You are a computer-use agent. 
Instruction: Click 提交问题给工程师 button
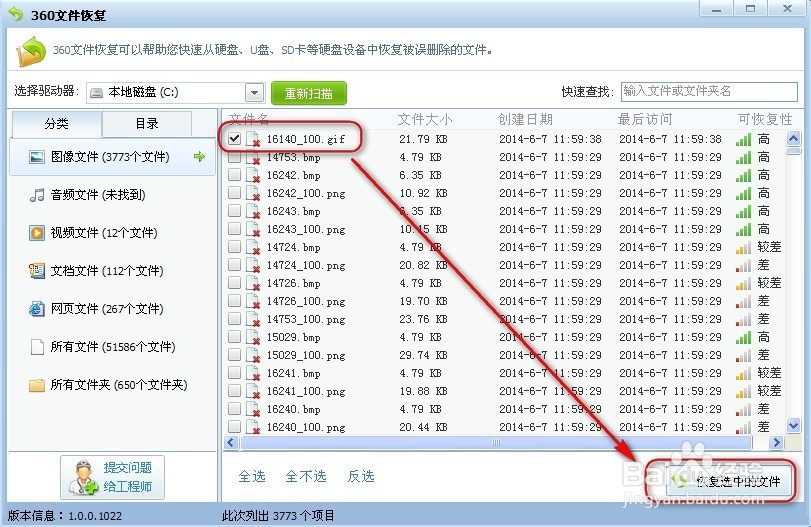click(113, 477)
